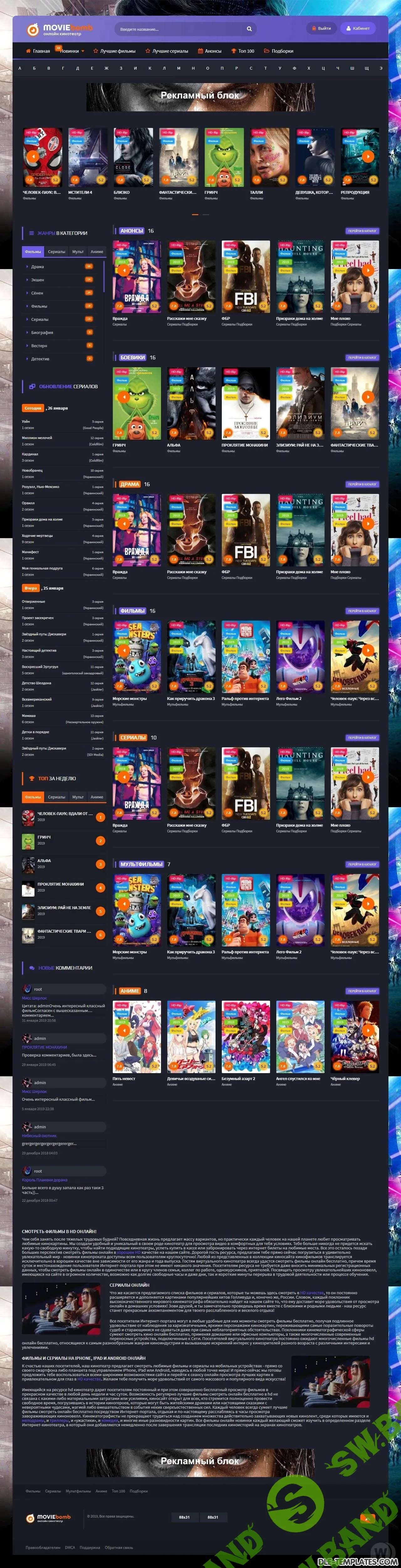This screenshot has height=1568, width=401.
Task: Switch genres panel to Мульт tab
Action: [78, 252]
